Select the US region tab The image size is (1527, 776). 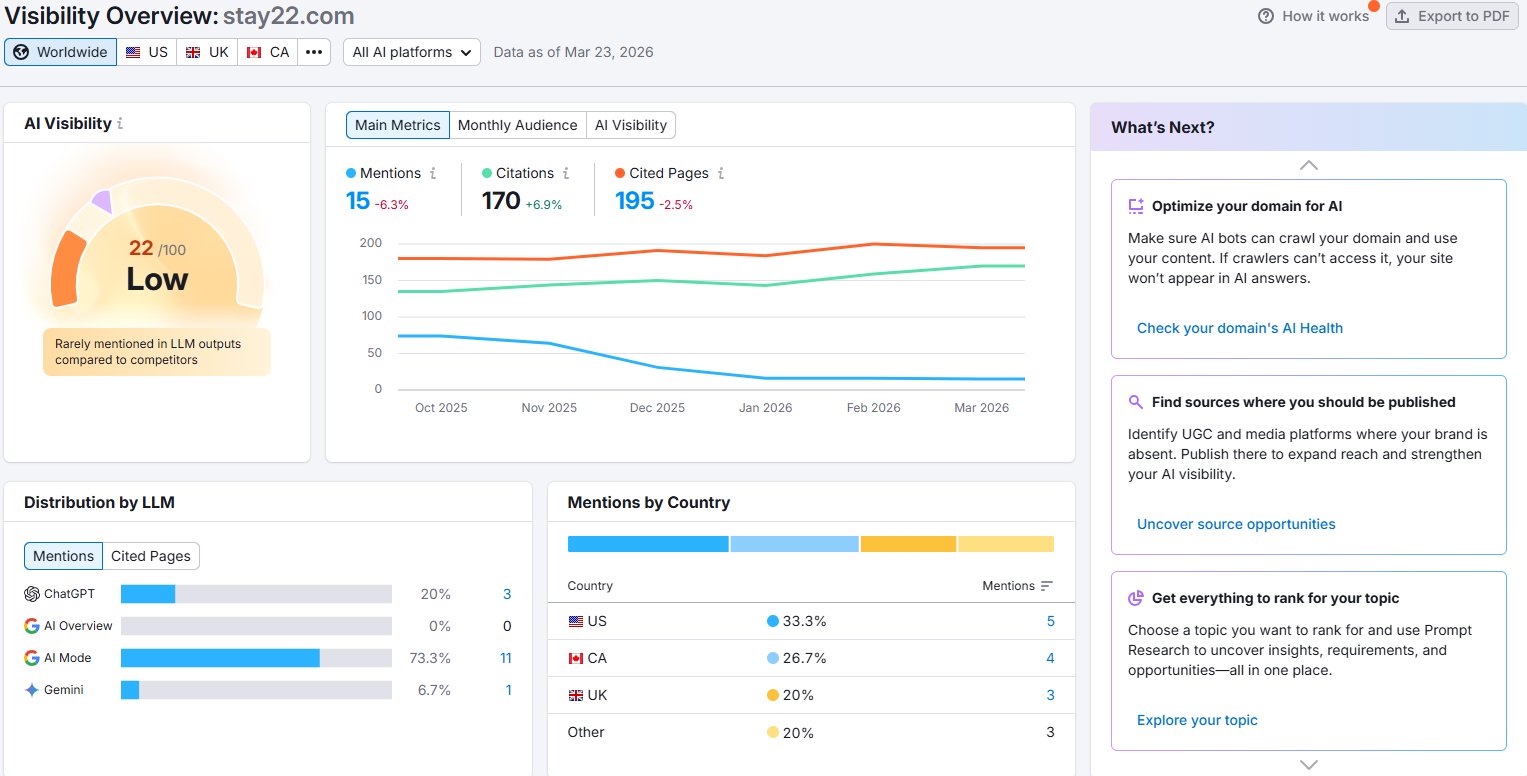pos(147,52)
